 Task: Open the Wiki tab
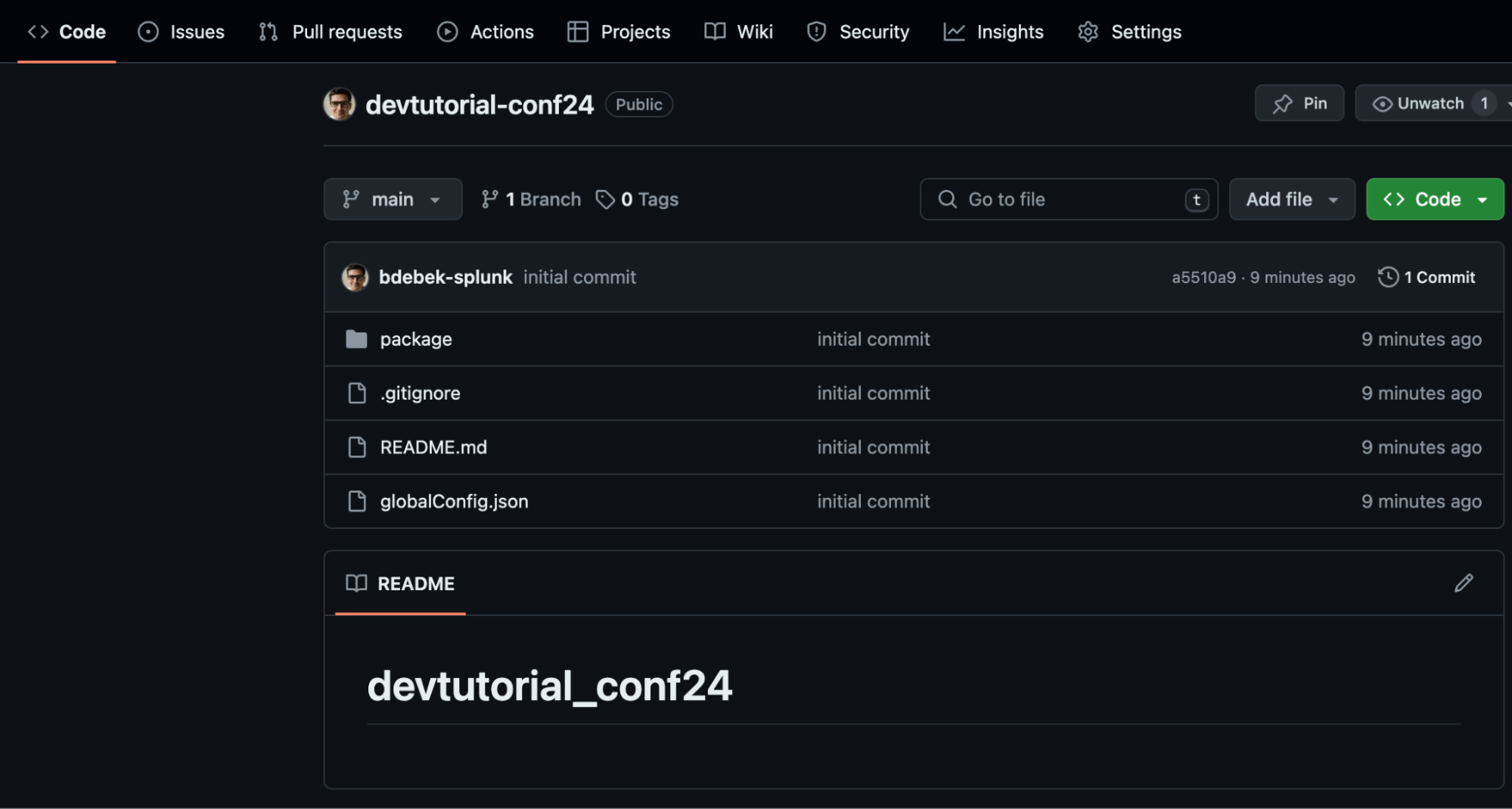click(738, 32)
